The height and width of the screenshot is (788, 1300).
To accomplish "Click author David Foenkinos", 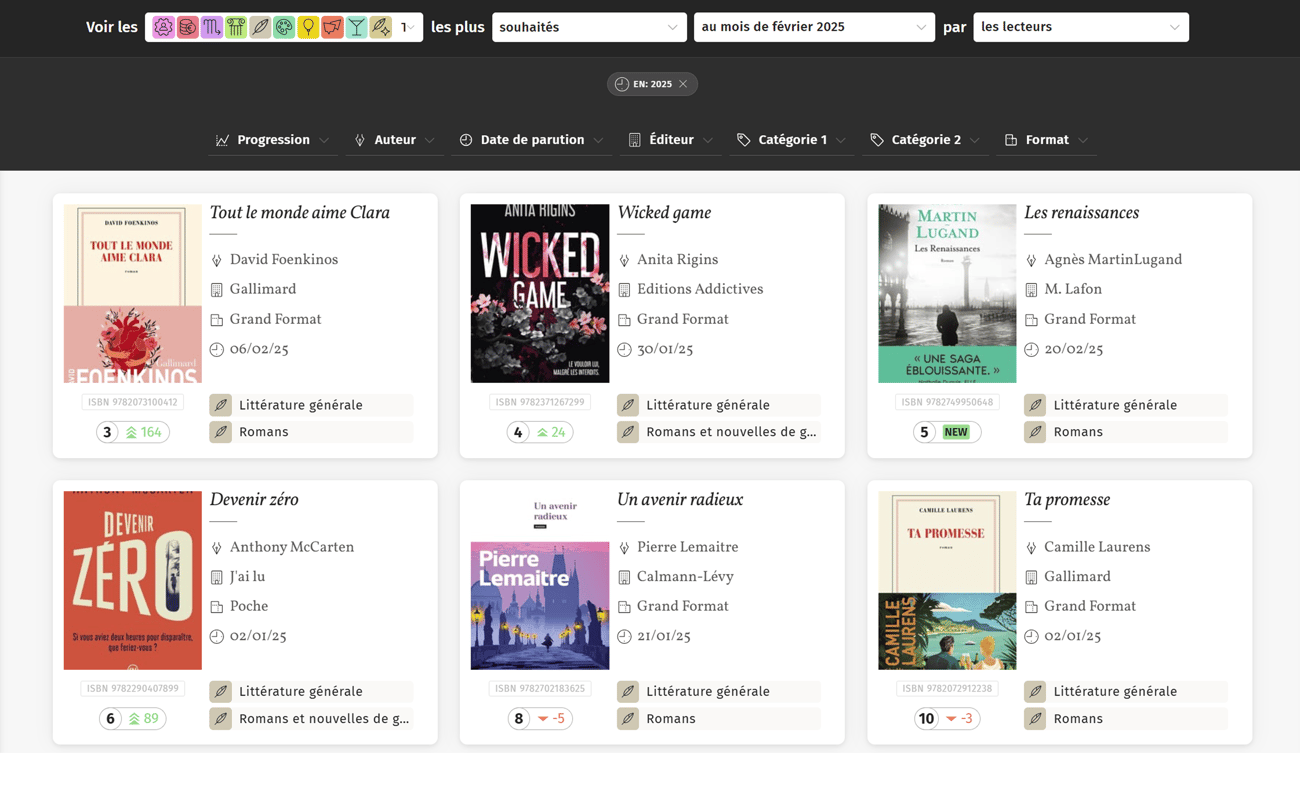I will point(284,260).
